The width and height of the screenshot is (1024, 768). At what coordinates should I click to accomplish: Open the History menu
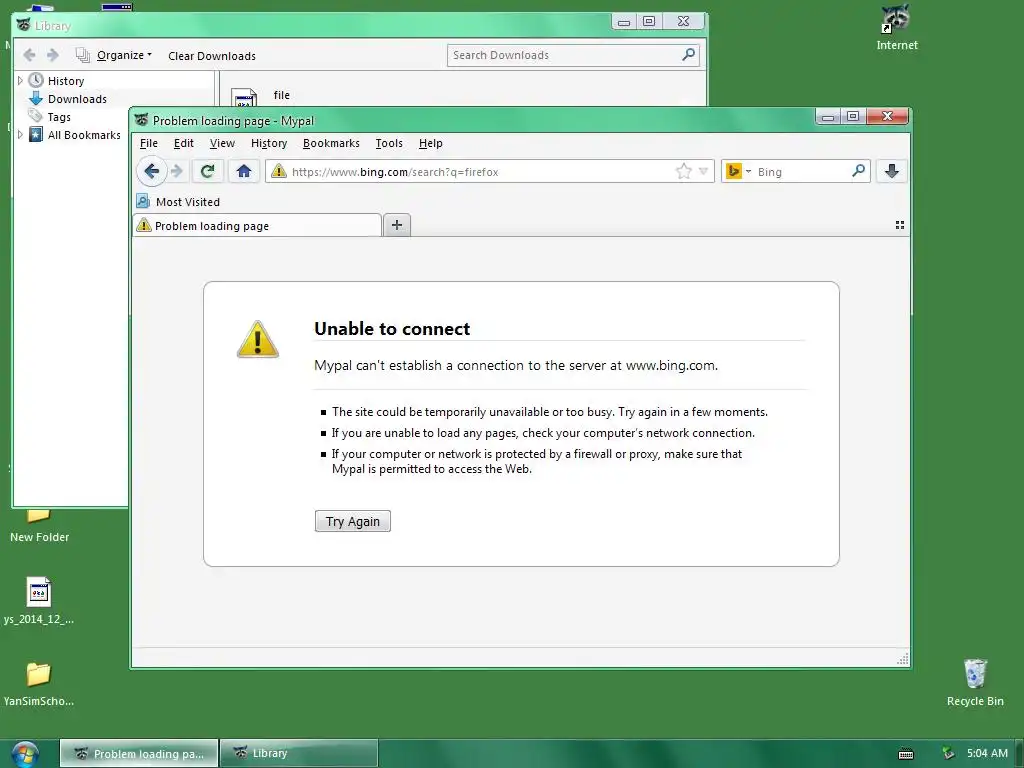[x=268, y=143]
